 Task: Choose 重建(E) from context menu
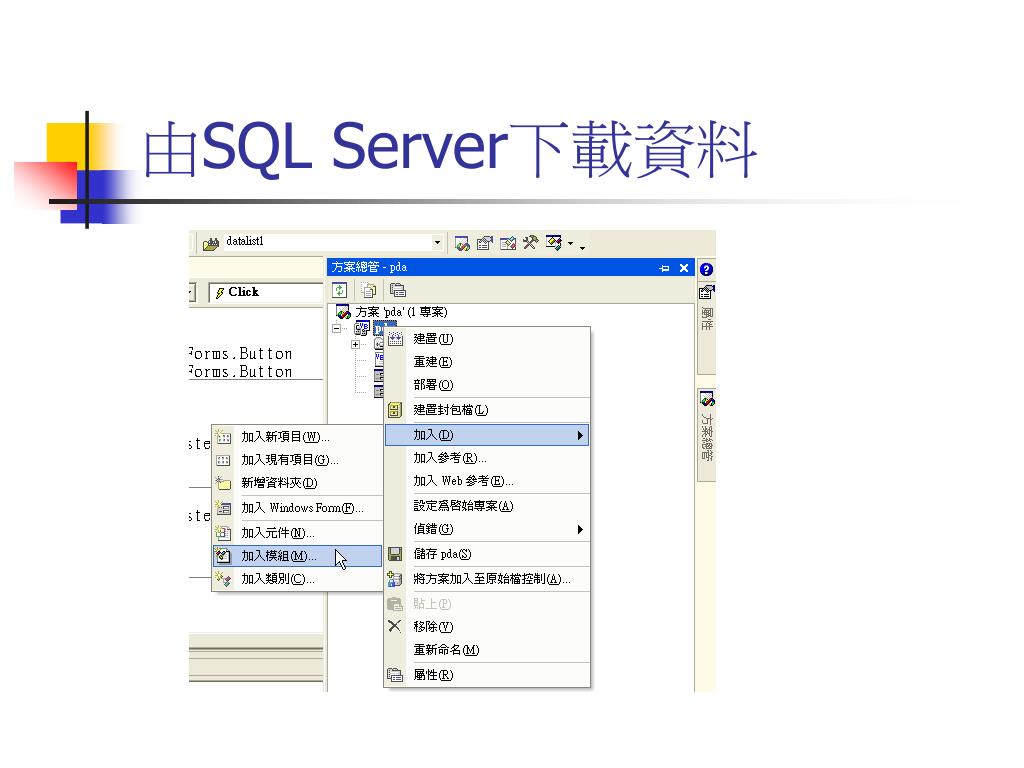487,362
